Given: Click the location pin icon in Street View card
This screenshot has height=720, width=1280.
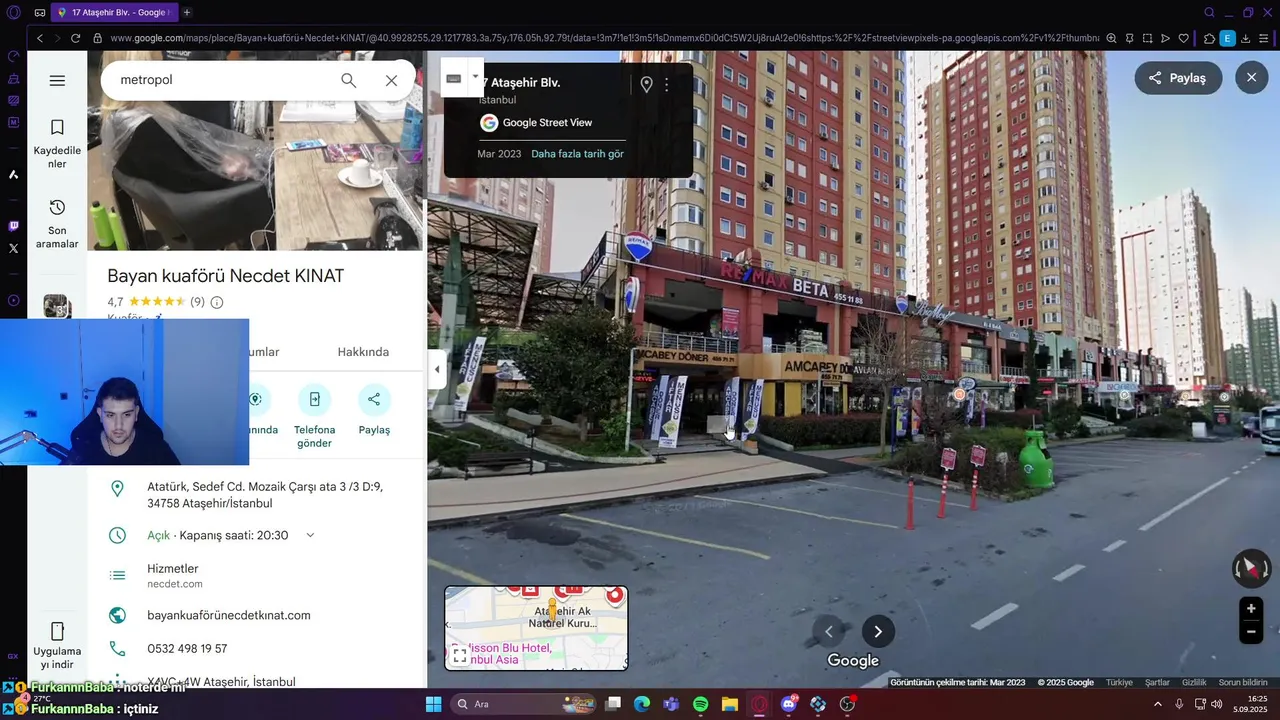Looking at the screenshot, I should tap(646, 85).
